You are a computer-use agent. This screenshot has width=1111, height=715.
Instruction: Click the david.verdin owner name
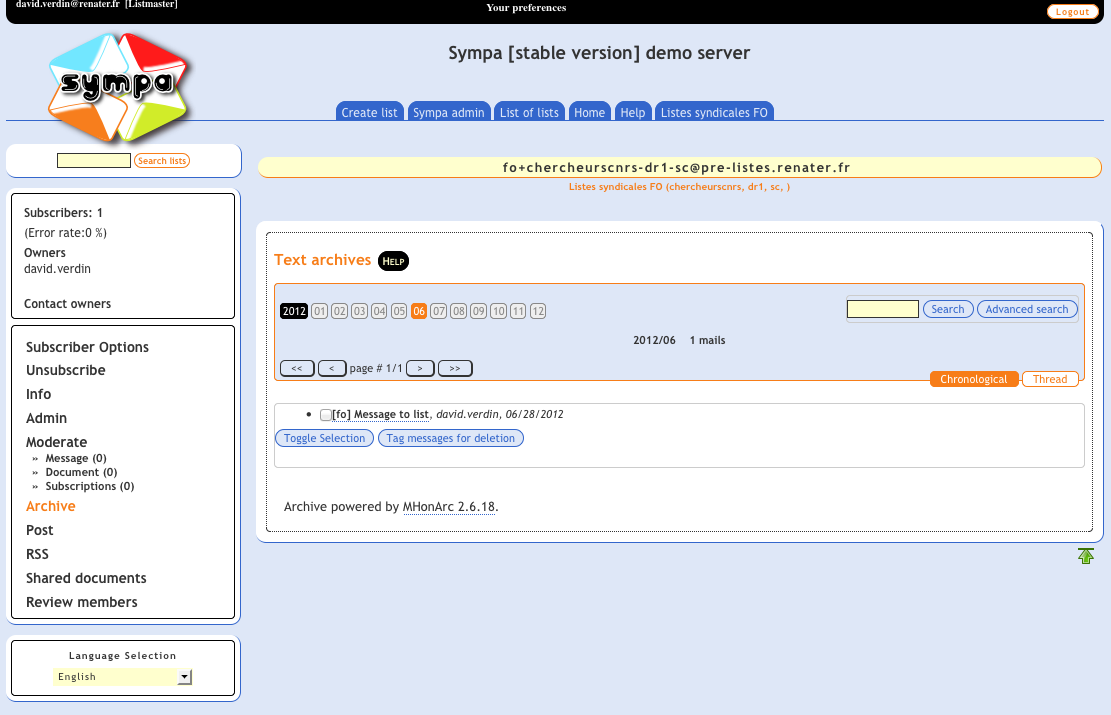click(57, 269)
